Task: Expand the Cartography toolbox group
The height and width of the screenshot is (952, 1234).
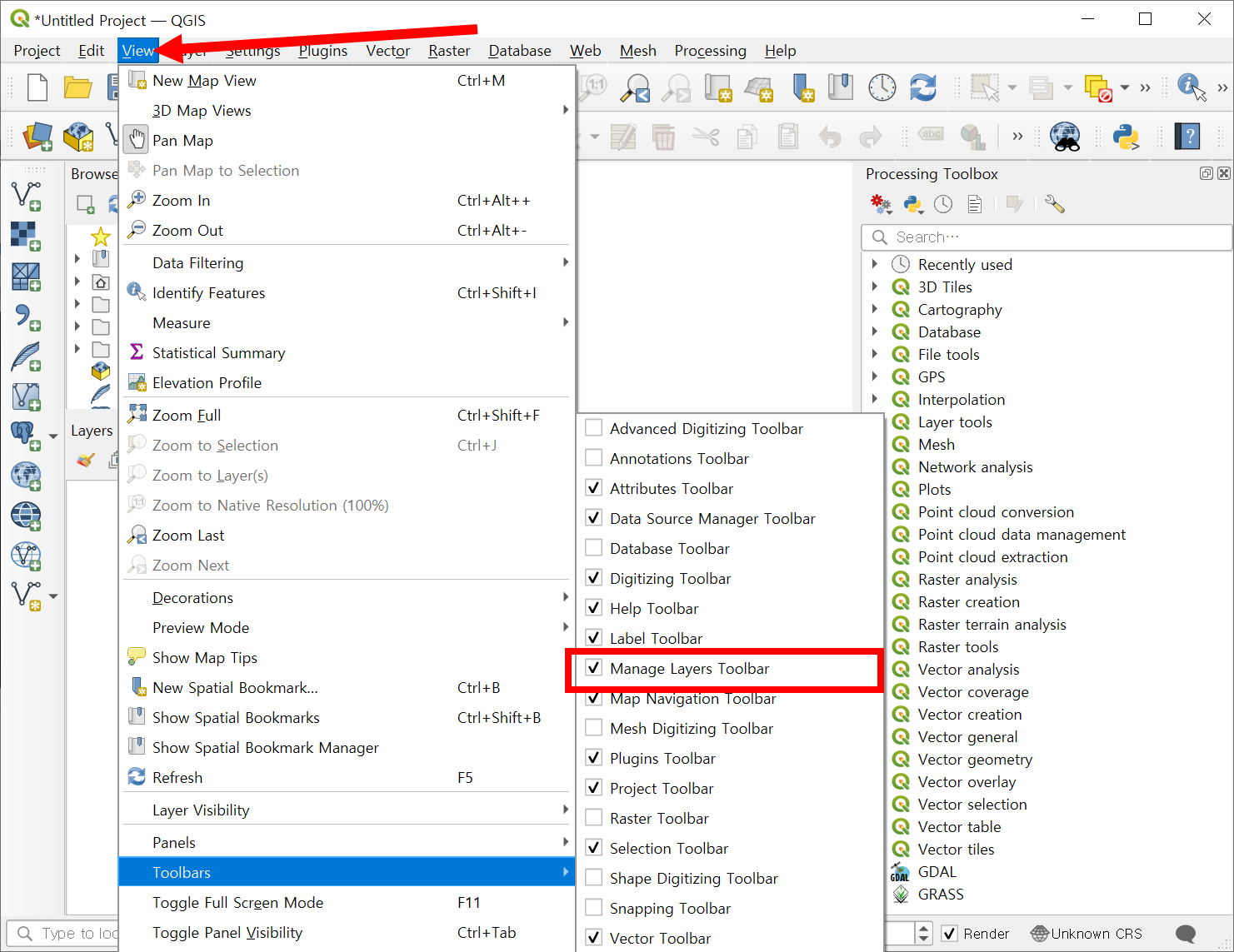Action: tap(875, 309)
